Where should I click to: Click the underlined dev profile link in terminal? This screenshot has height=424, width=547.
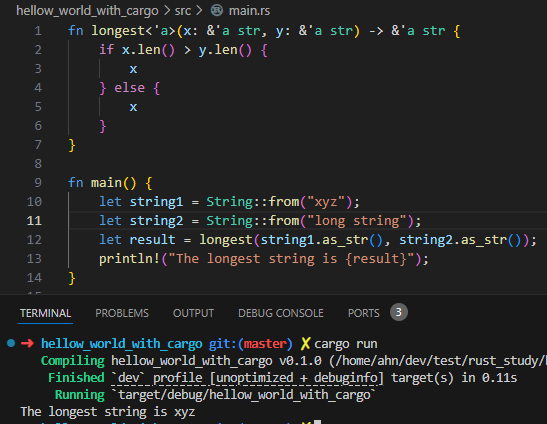tap(247, 378)
